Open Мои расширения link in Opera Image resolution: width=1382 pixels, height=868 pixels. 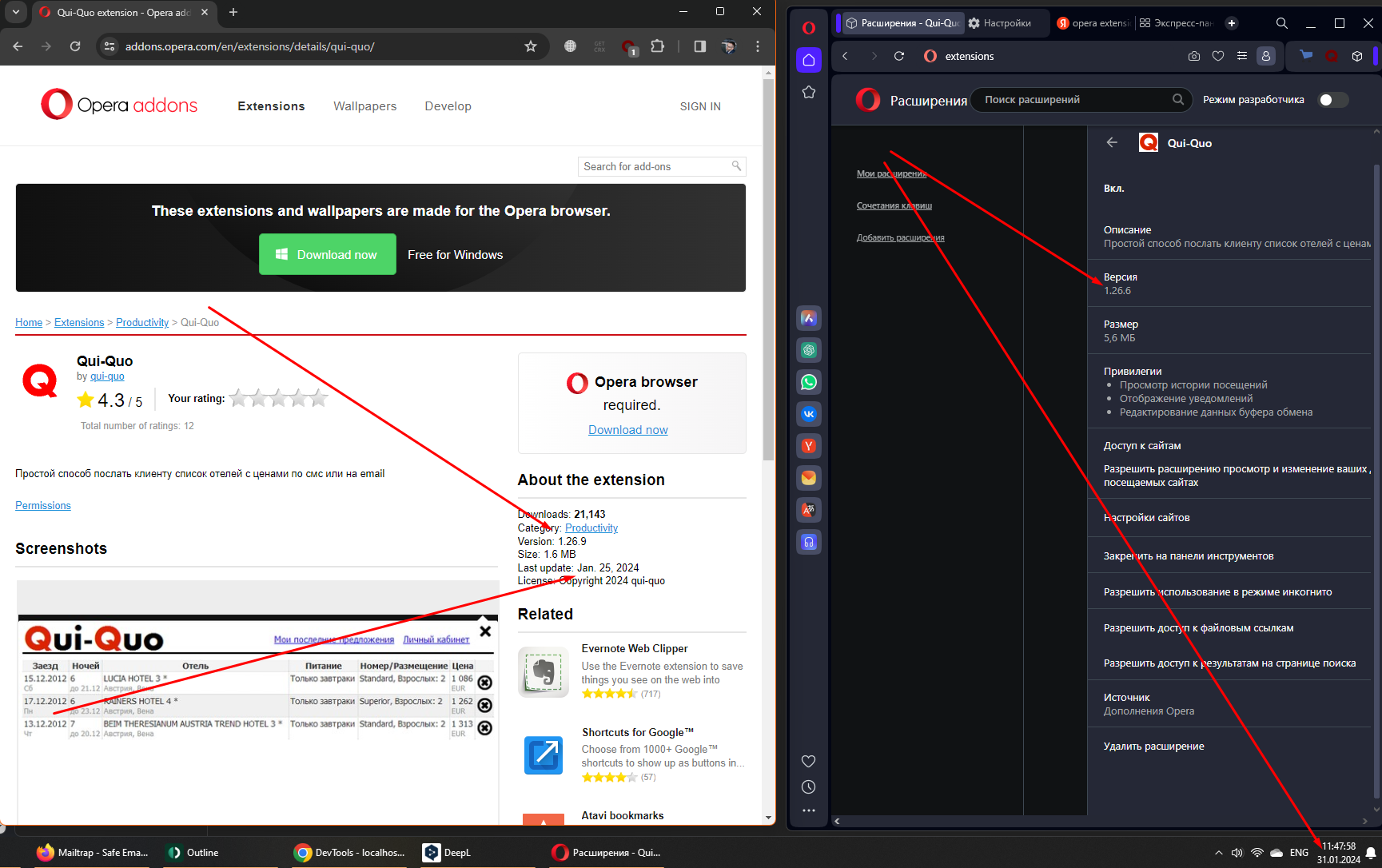point(891,173)
